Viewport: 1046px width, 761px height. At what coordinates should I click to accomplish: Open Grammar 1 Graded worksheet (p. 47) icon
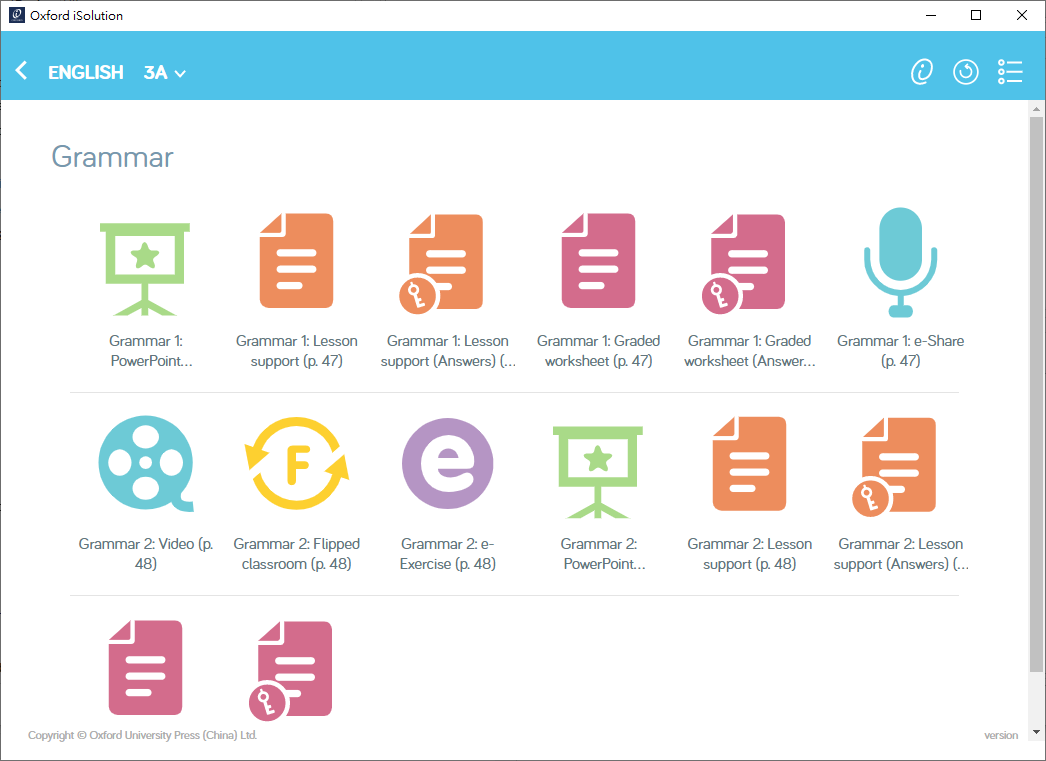point(598,261)
